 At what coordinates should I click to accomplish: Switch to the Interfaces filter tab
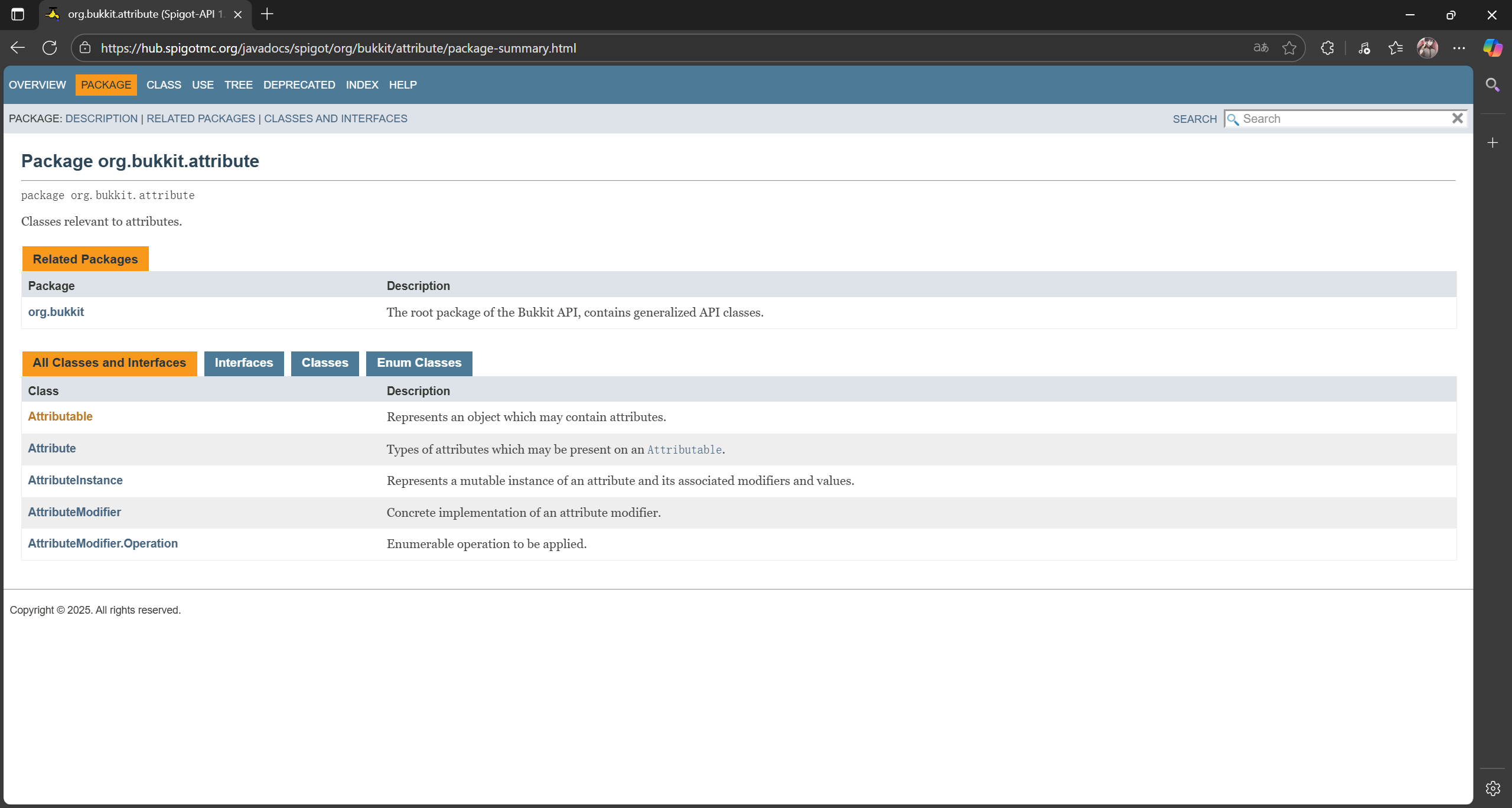pos(243,363)
